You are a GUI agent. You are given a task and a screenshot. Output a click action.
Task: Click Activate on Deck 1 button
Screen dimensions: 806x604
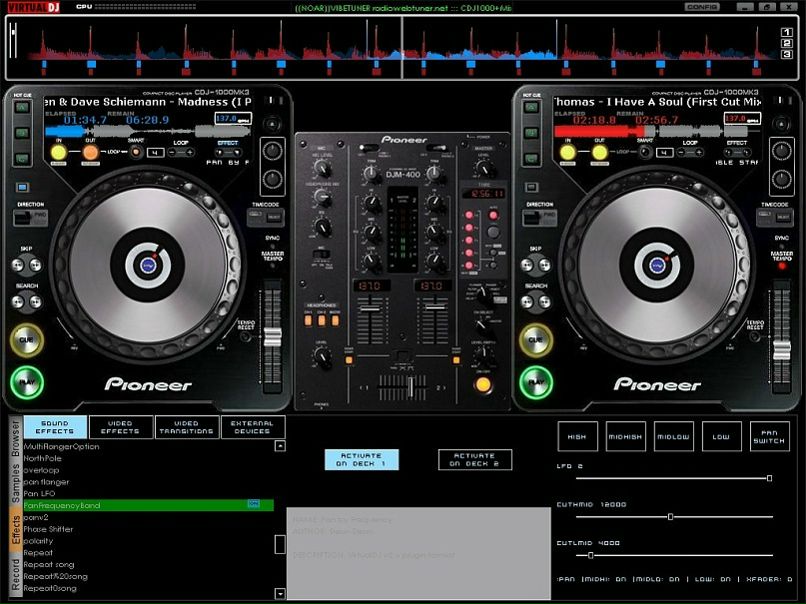coord(361,460)
